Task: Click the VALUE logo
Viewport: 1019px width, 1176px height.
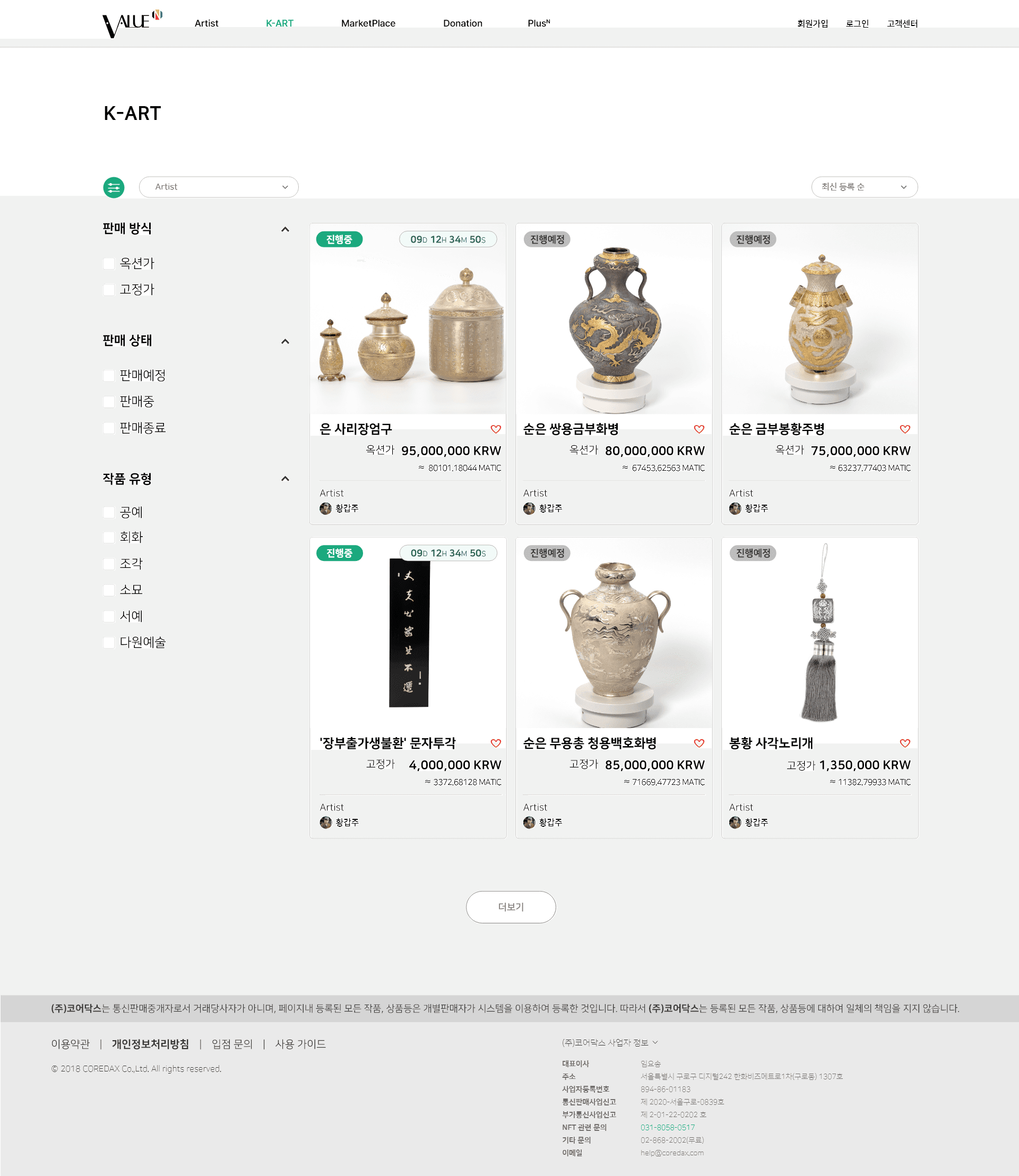Action: (132, 24)
